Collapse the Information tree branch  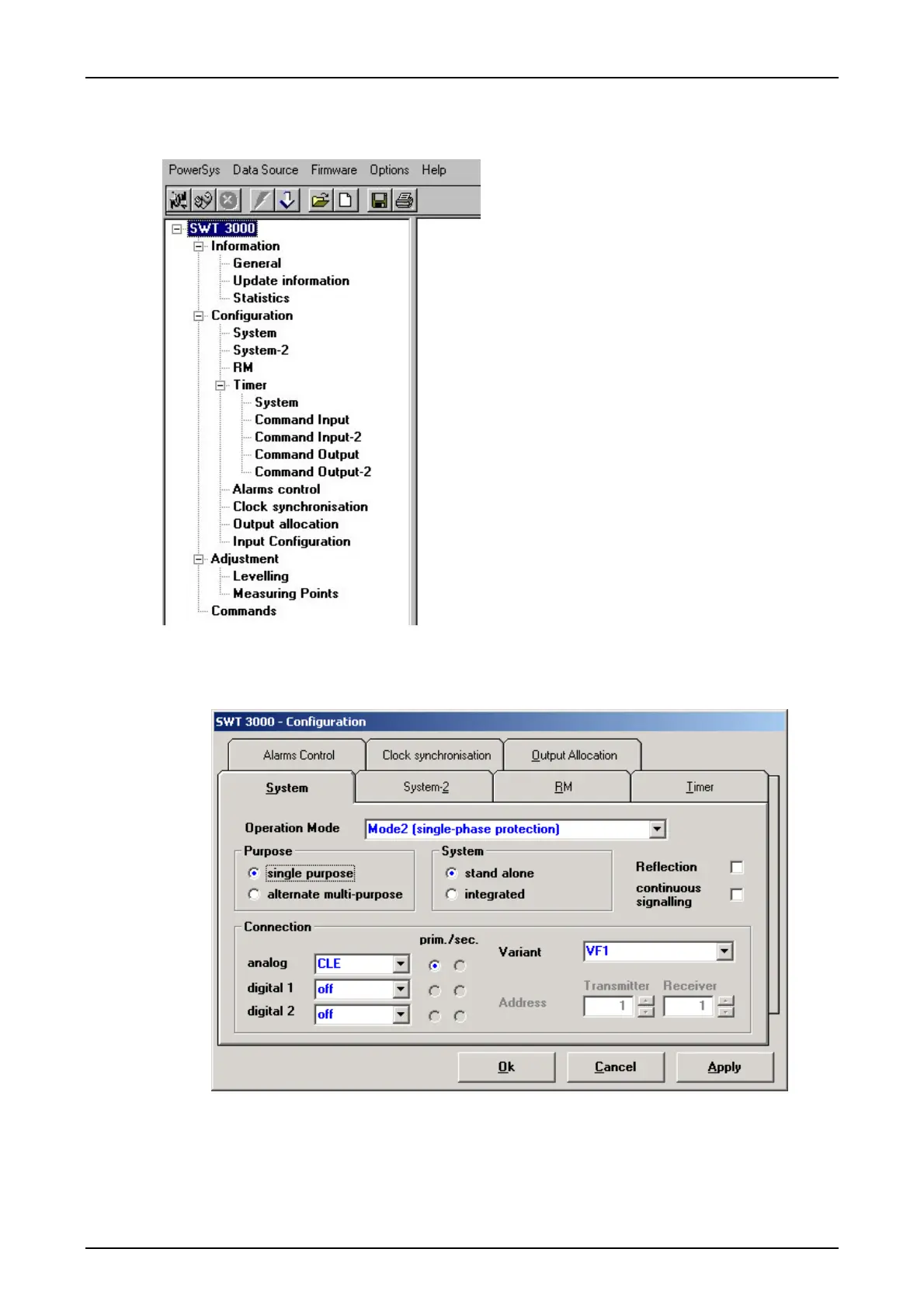[199, 246]
